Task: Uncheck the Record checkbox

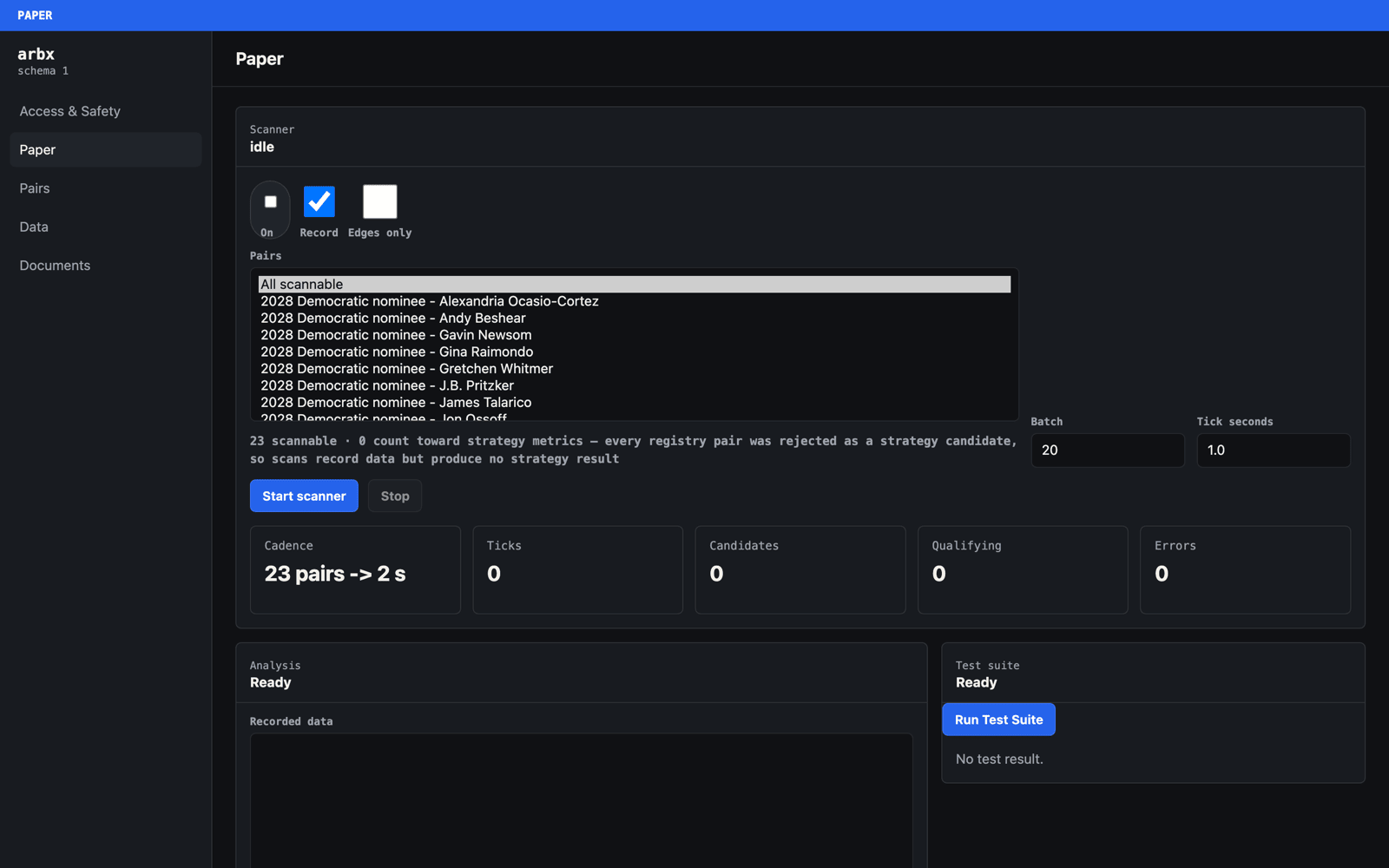Action: (319, 201)
